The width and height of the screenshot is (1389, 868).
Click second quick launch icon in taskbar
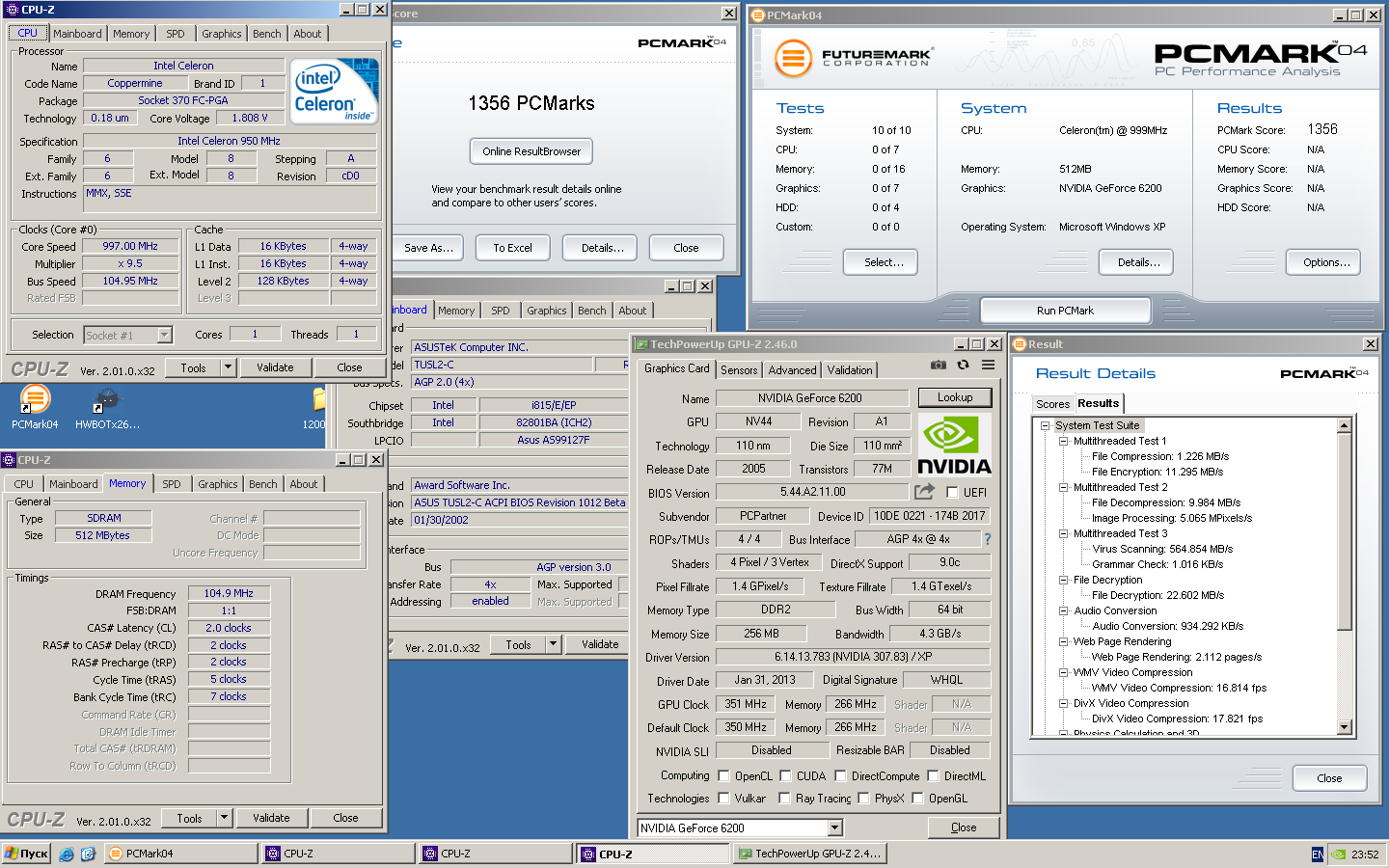[x=88, y=854]
